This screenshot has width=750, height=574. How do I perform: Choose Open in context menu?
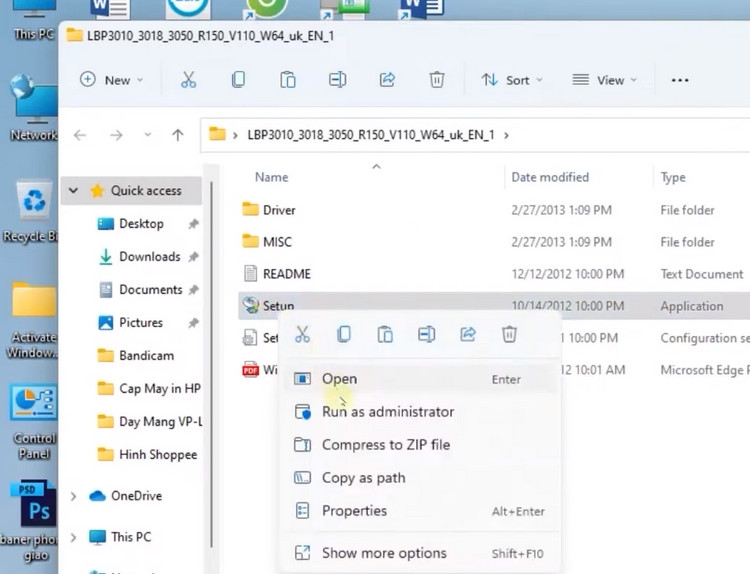point(420,379)
